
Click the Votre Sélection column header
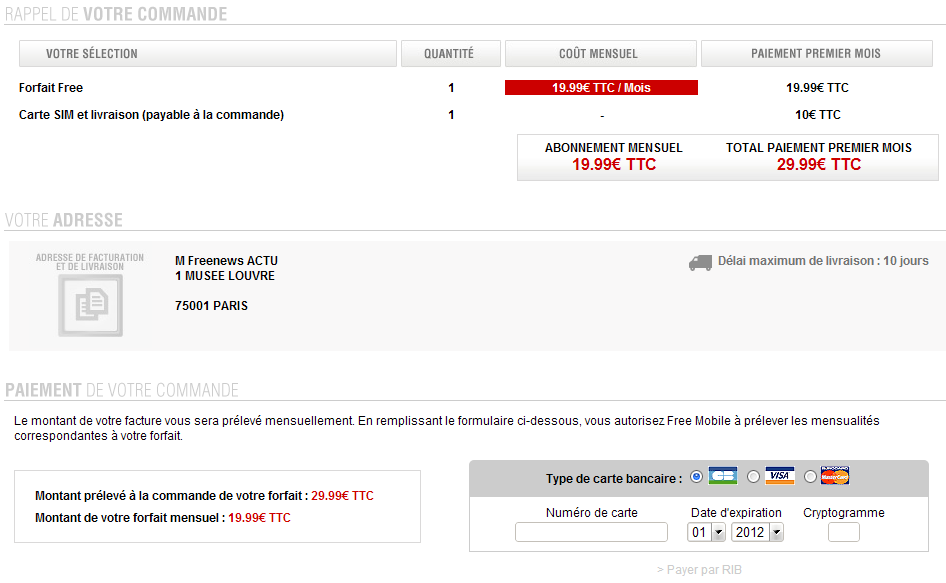point(208,54)
